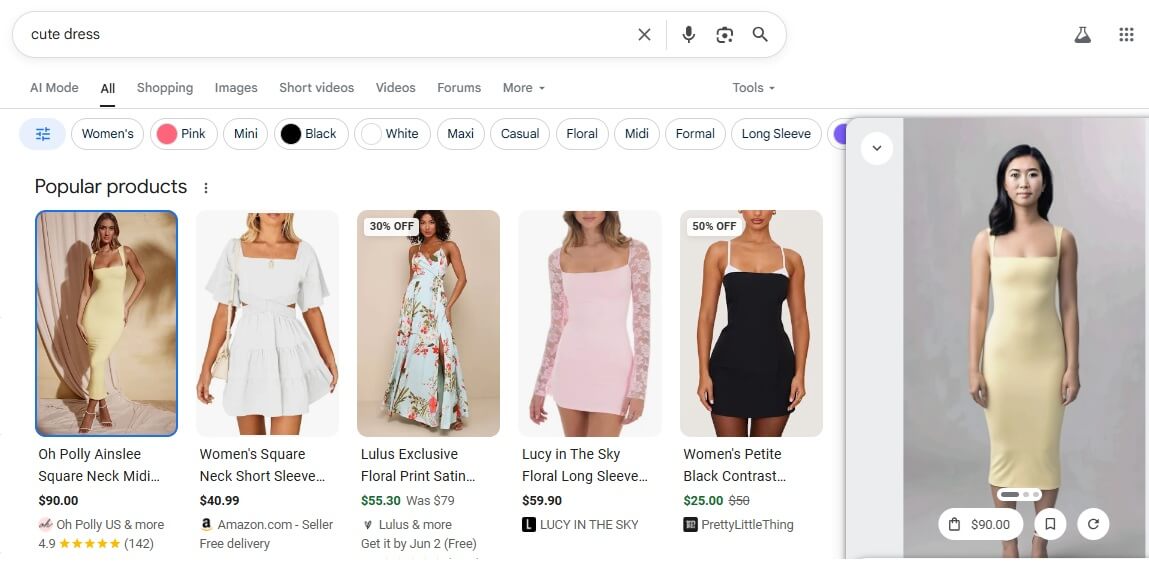
Task: Open Popular products three-dot menu
Action: (x=206, y=188)
